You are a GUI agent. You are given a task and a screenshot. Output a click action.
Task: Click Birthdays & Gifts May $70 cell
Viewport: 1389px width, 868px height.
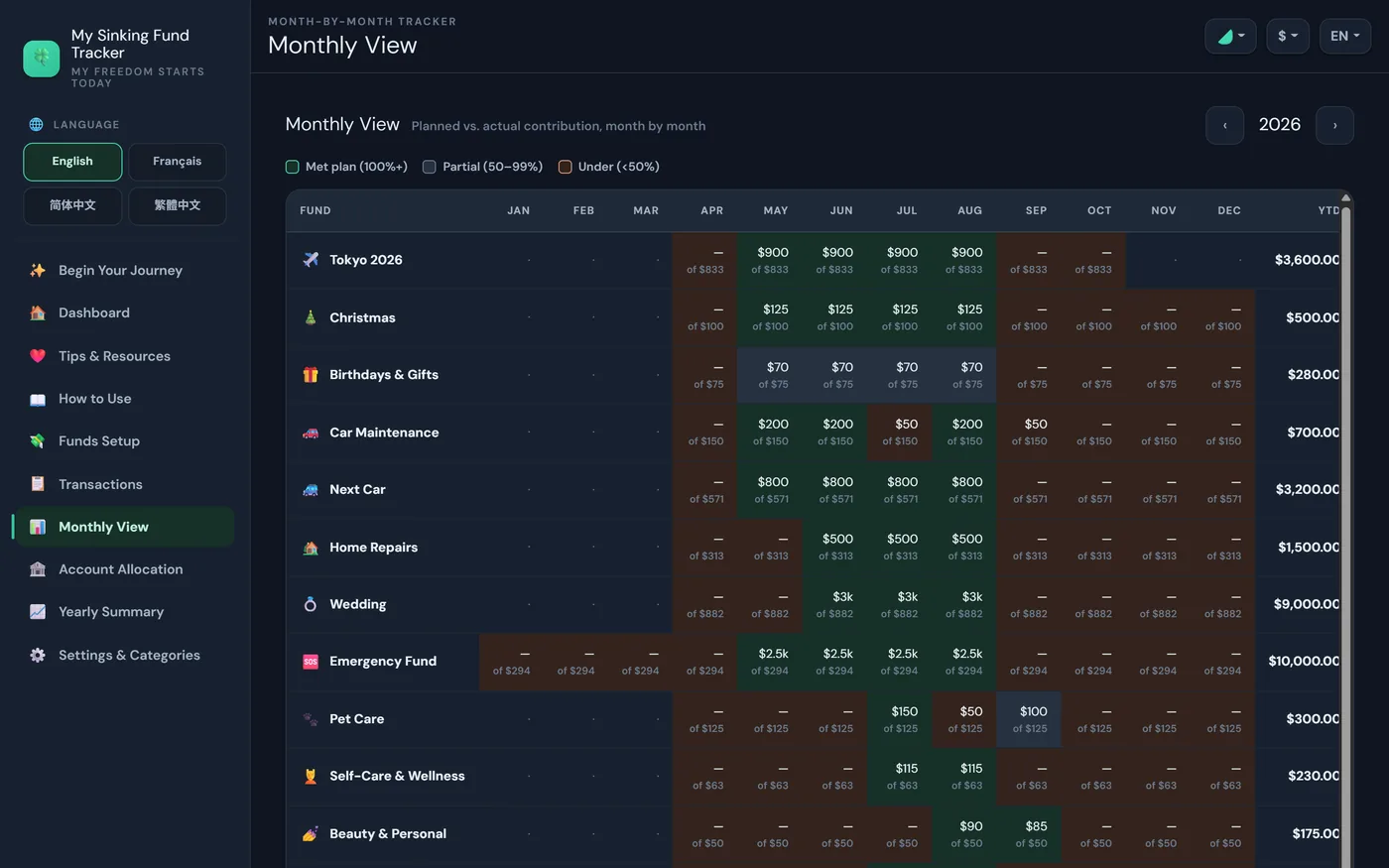tap(770, 375)
